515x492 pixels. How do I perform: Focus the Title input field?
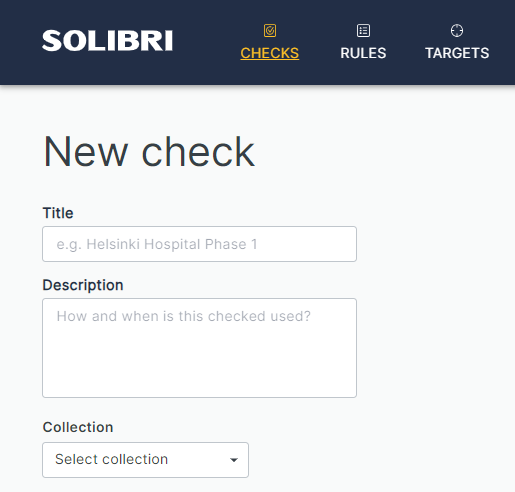[x=199, y=244]
